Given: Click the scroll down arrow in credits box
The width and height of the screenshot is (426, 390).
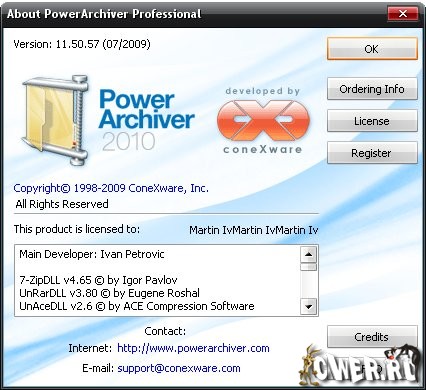Looking at the screenshot, I should pyautogui.click(x=308, y=306).
